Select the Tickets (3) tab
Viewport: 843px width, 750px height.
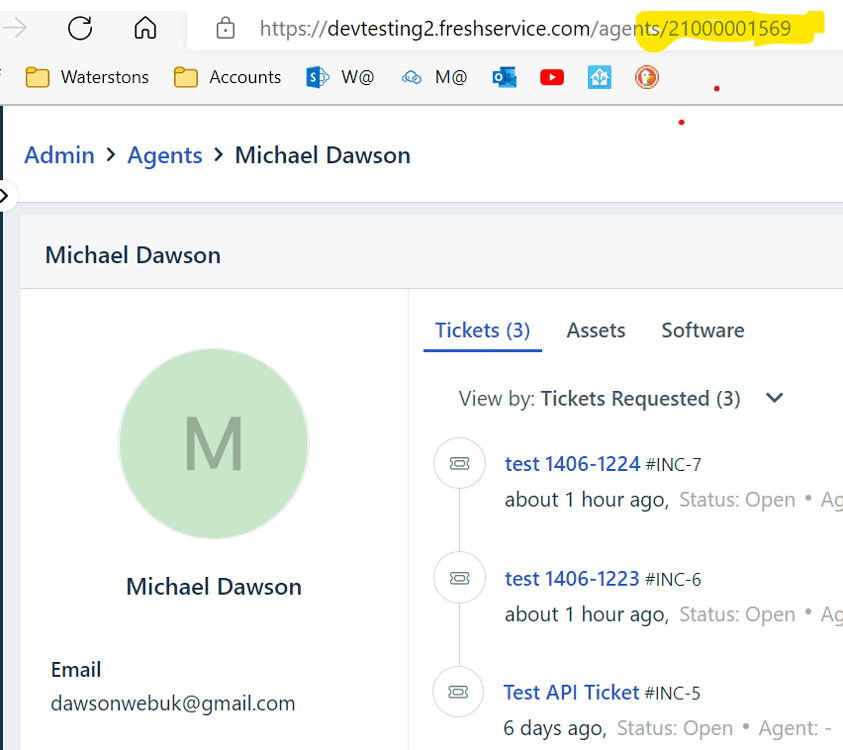(482, 330)
